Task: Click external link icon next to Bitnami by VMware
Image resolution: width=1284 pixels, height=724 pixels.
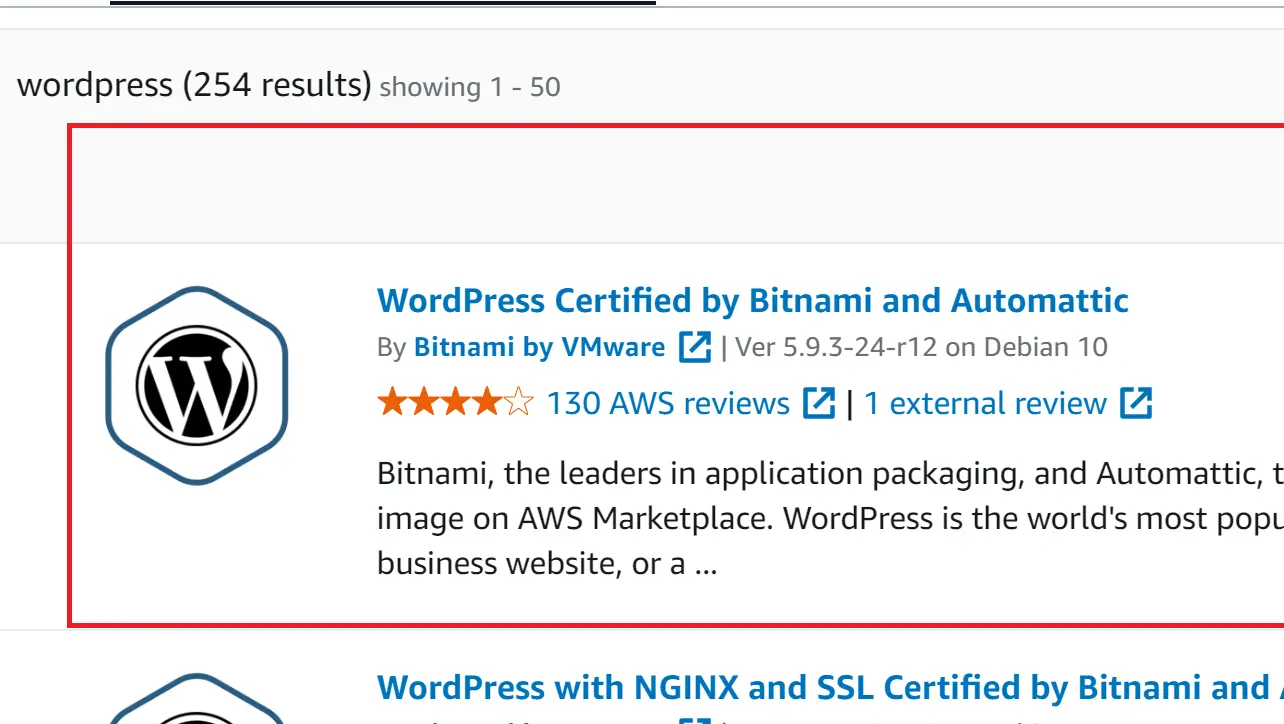Action: (695, 347)
